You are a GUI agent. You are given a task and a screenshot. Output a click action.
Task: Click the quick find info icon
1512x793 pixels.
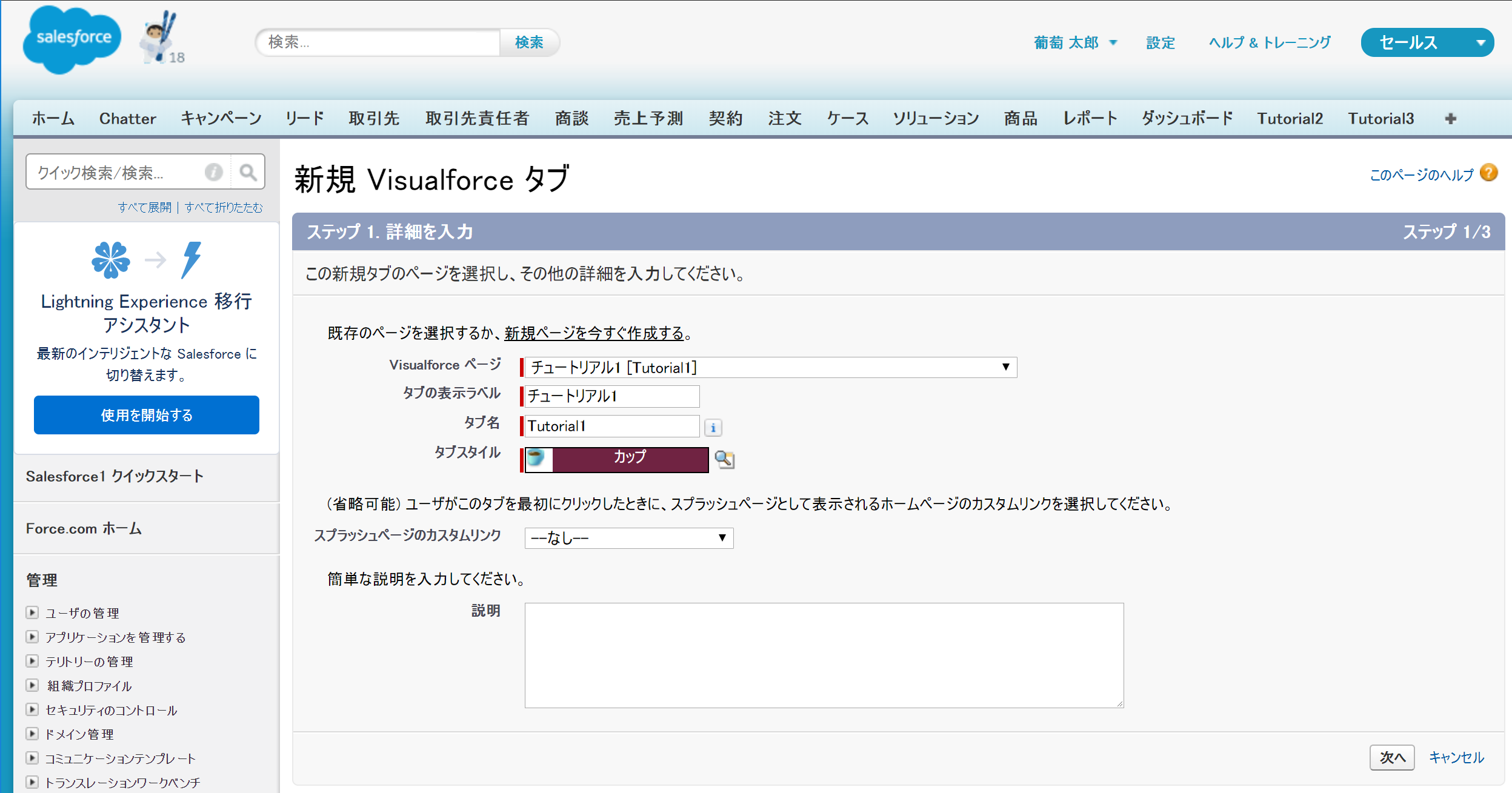[213, 172]
